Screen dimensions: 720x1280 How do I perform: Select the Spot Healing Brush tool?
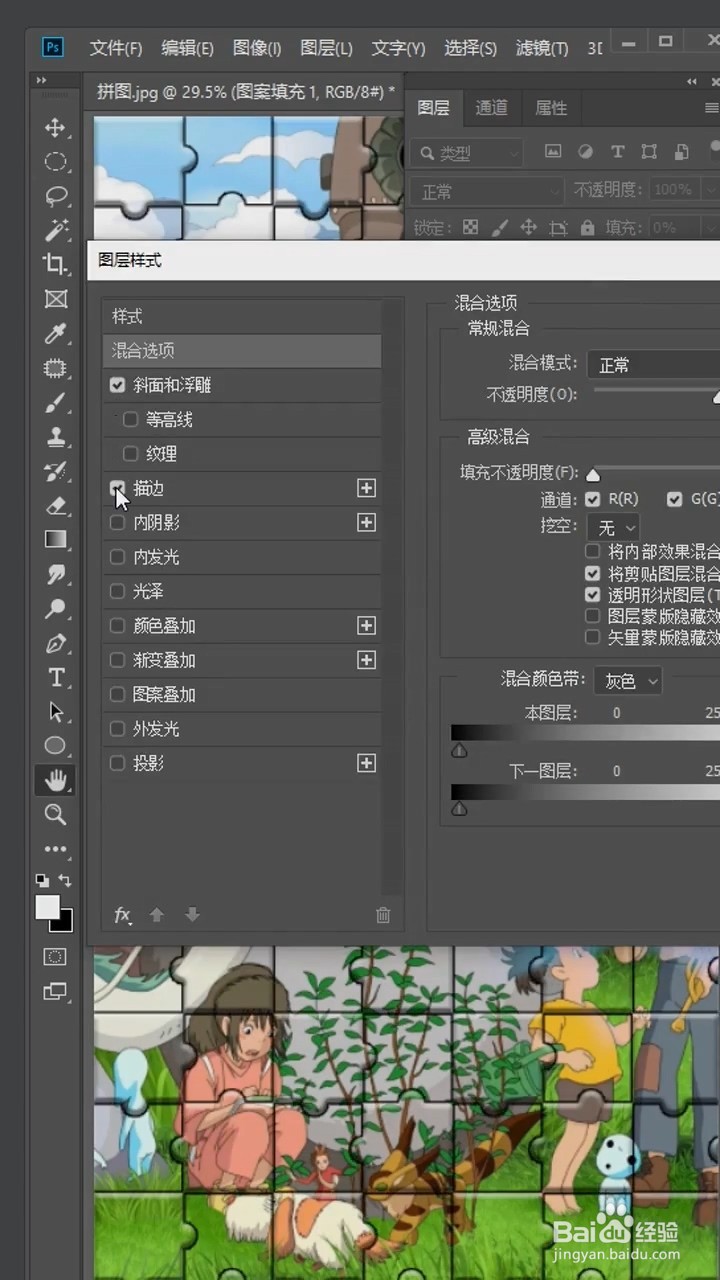point(55,368)
